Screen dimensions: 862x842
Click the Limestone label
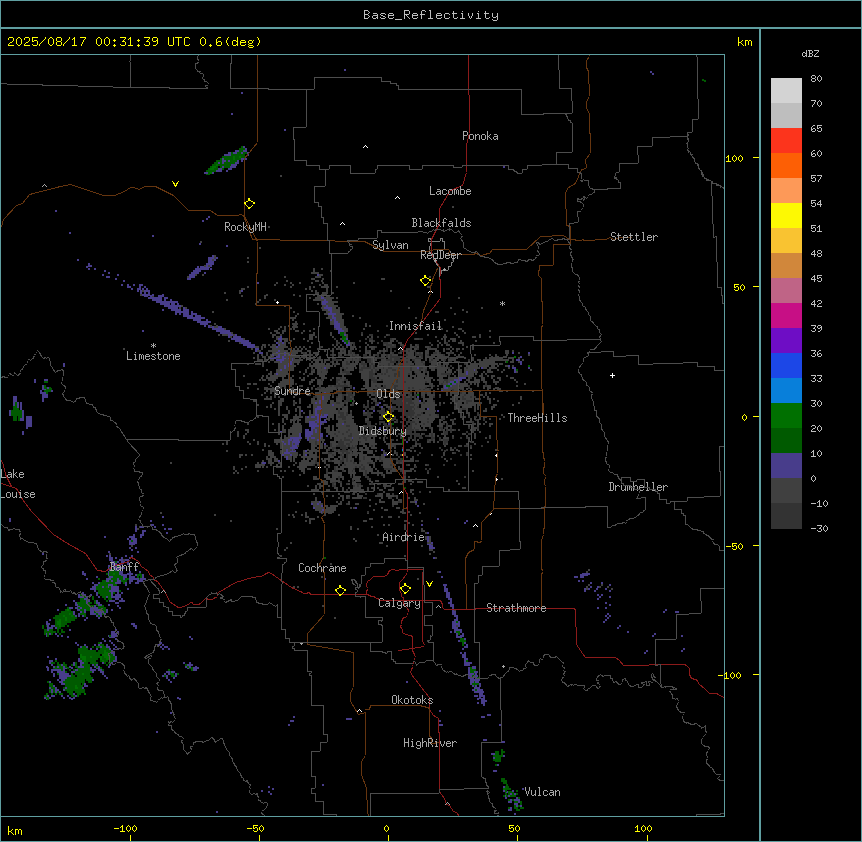(x=153, y=356)
